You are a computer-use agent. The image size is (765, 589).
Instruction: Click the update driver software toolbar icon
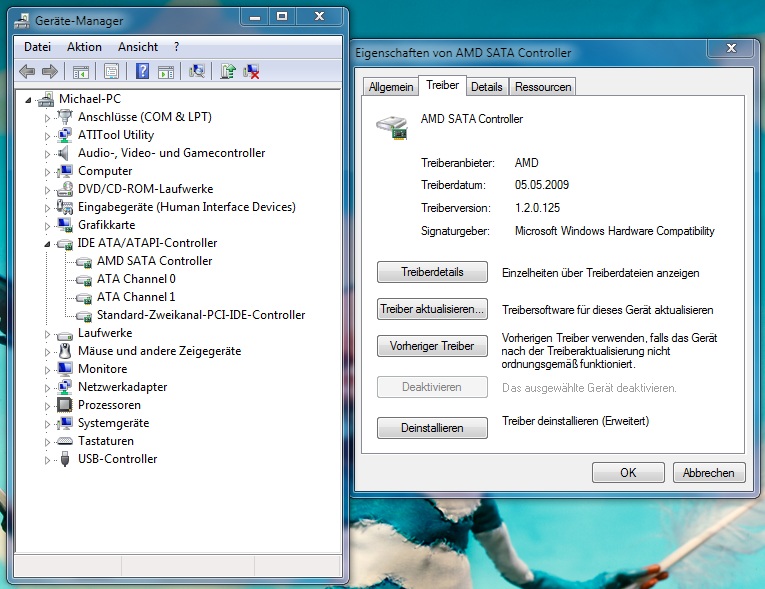click(x=227, y=71)
